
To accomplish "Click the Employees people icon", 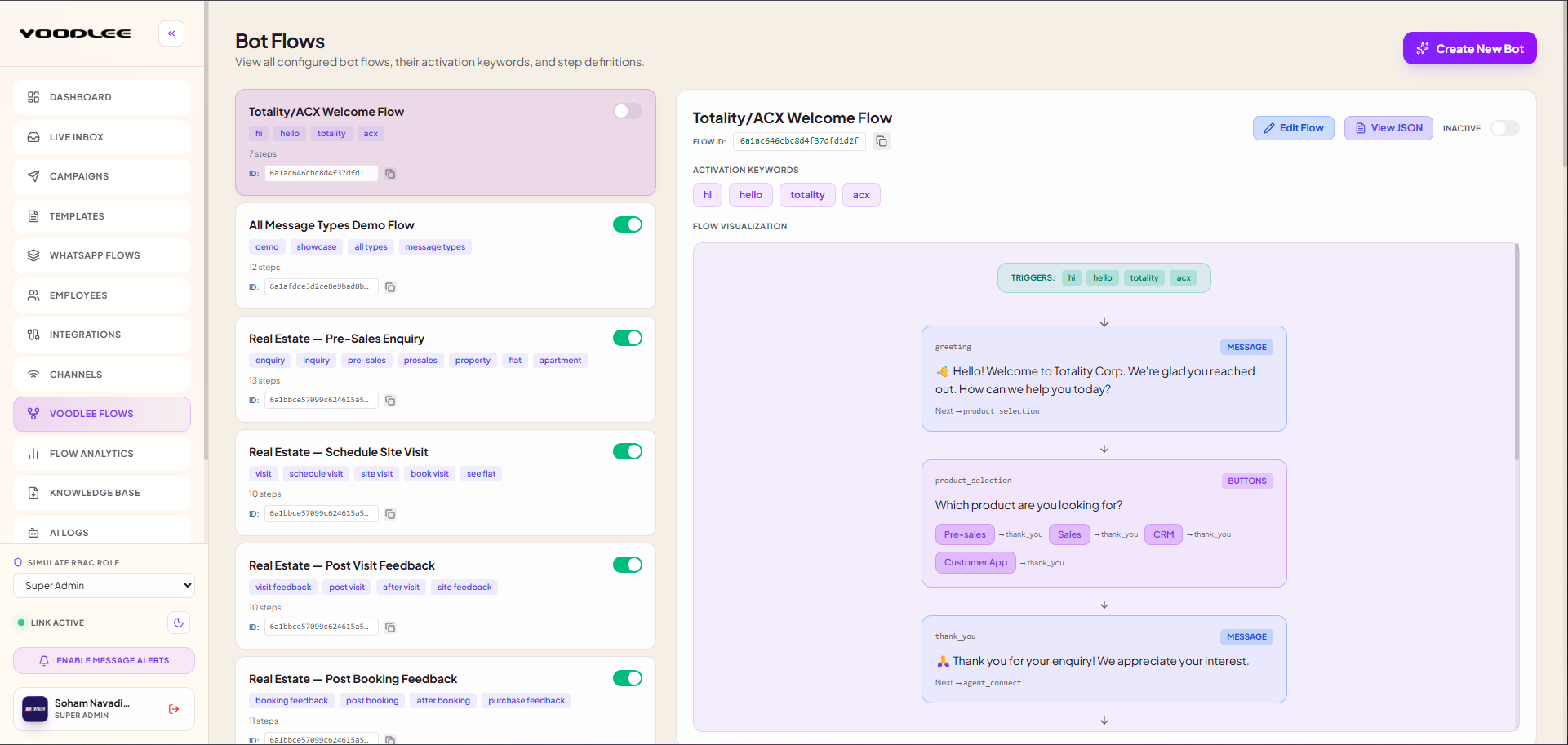I will (x=33, y=295).
